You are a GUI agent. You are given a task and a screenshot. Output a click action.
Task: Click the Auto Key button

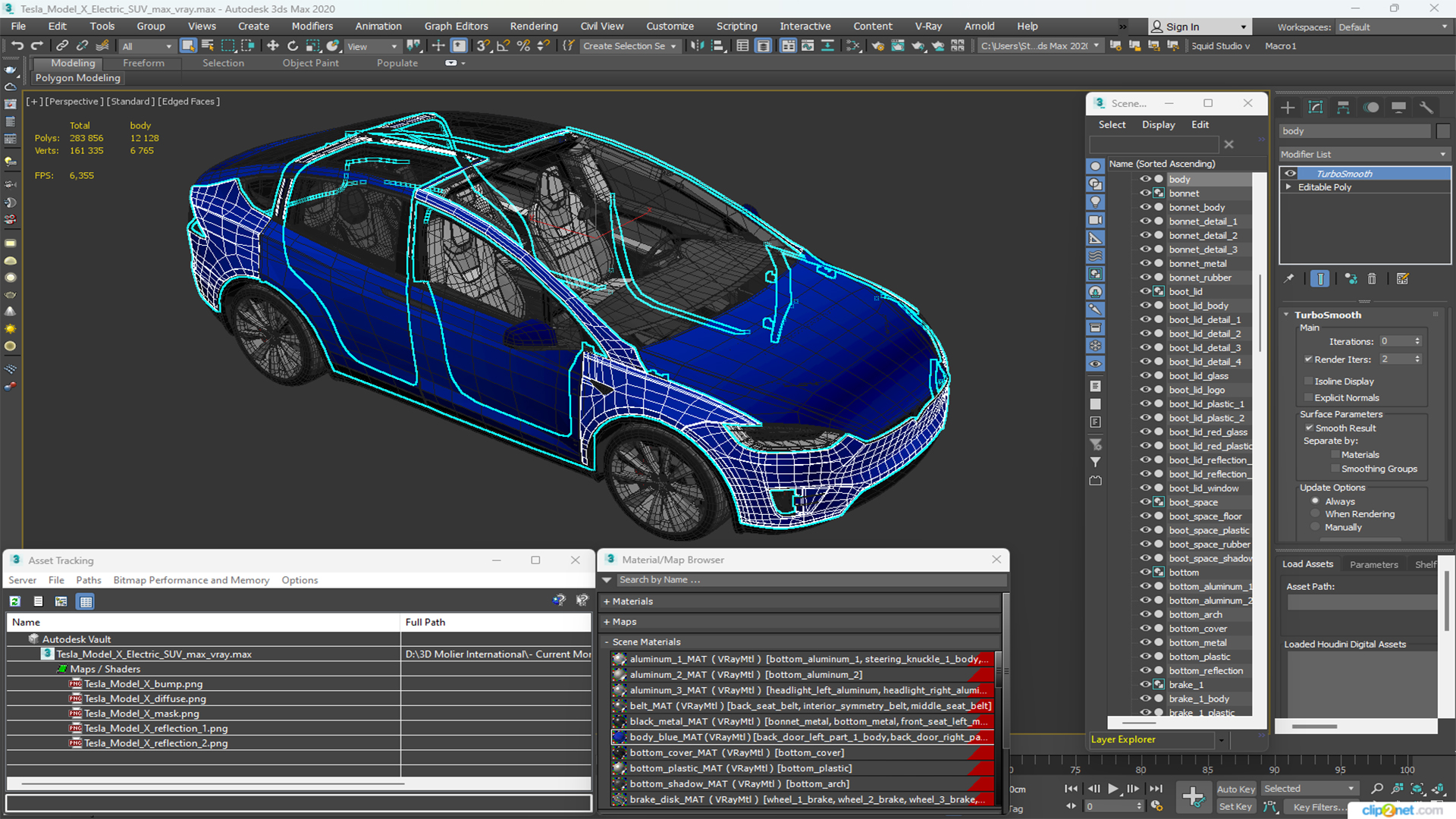[1235, 789]
